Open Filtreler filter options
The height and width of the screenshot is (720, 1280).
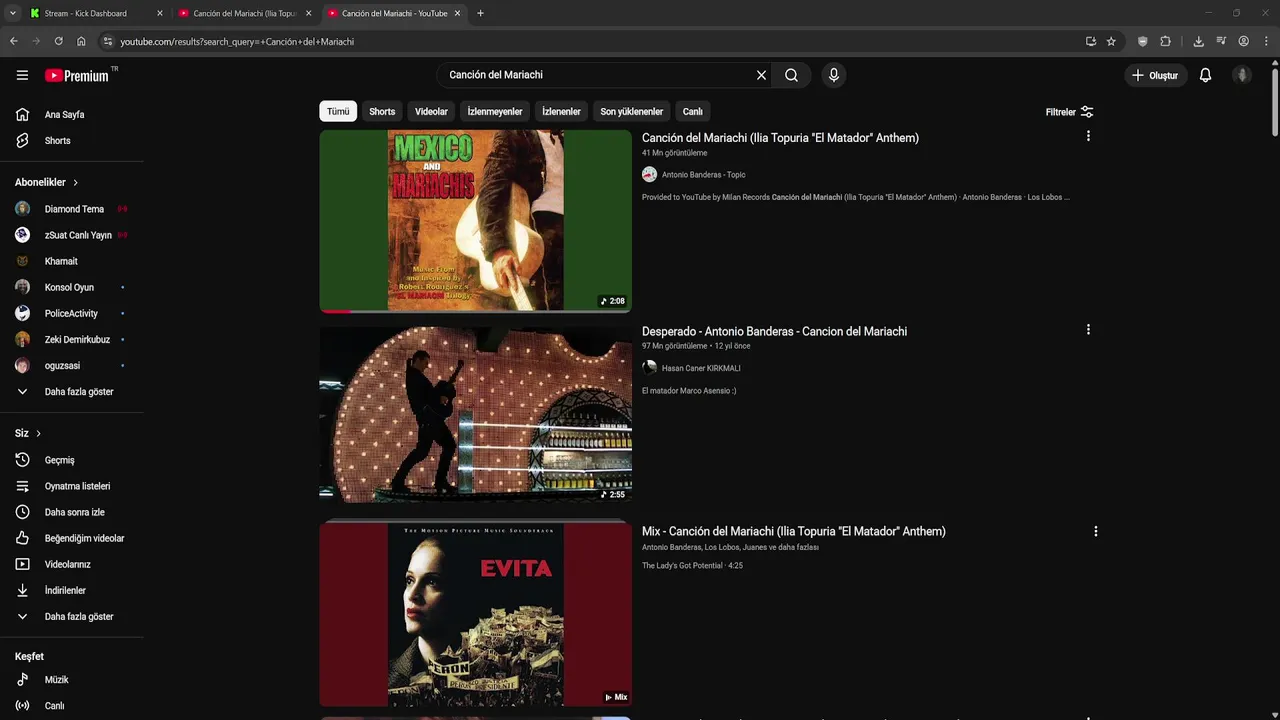click(1069, 112)
